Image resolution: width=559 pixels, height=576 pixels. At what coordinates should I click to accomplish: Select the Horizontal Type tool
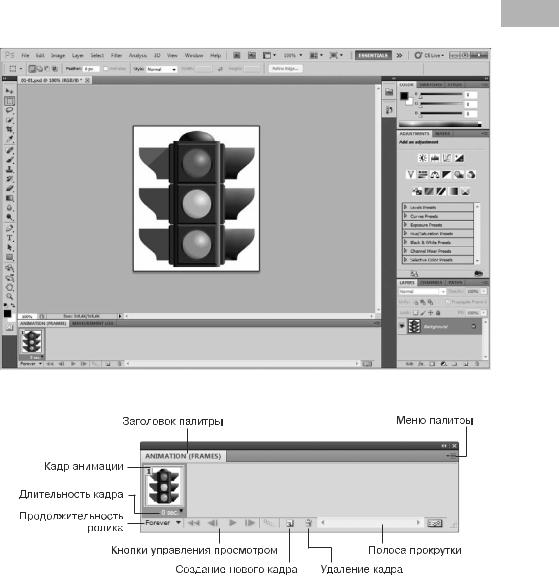click(9, 238)
